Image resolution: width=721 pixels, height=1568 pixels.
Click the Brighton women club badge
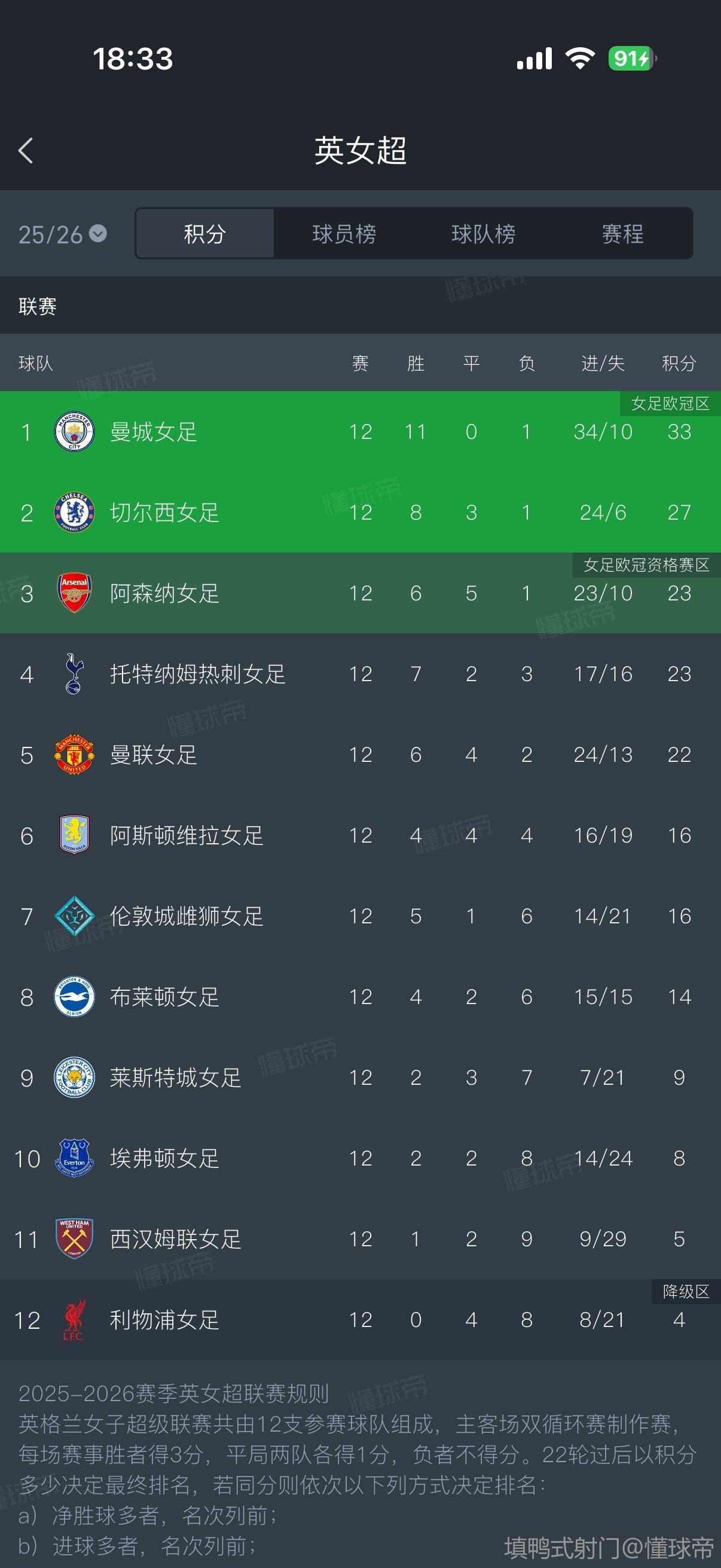74,997
